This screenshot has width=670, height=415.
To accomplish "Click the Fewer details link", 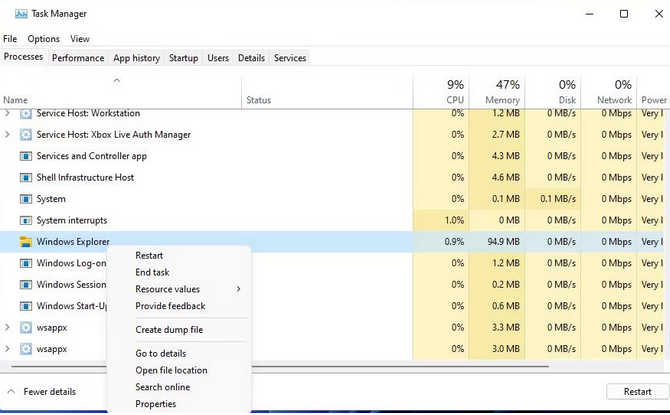I will coord(50,391).
